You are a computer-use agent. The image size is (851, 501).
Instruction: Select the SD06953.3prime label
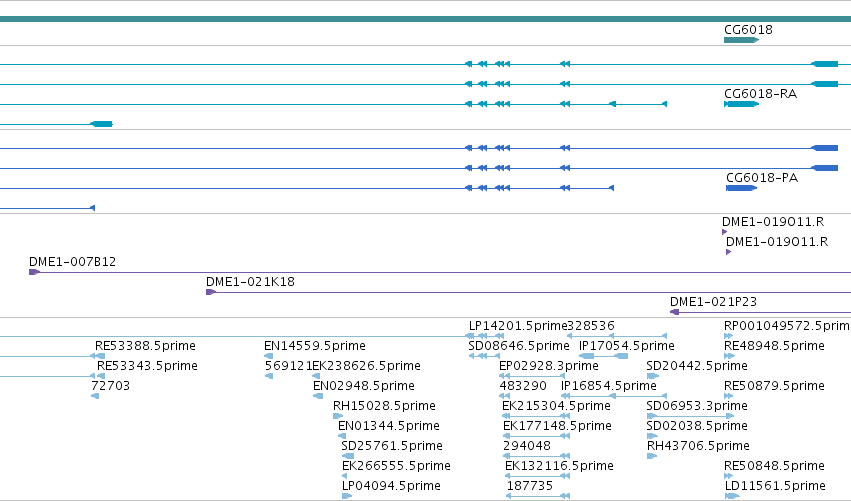click(x=697, y=406)
